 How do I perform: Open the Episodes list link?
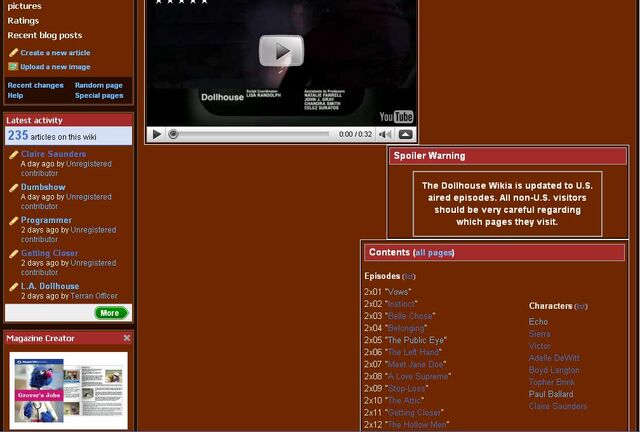click(x=409, y=277)
